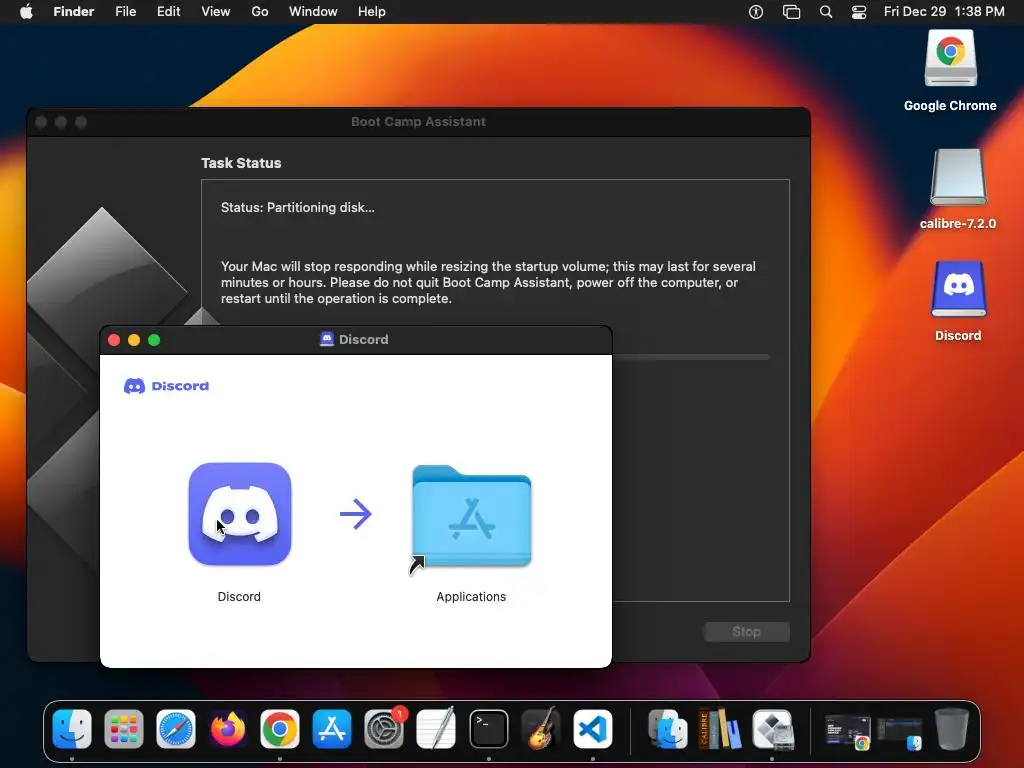Open the View menu
Screen dimensions: 1024x768
(216, 12)
